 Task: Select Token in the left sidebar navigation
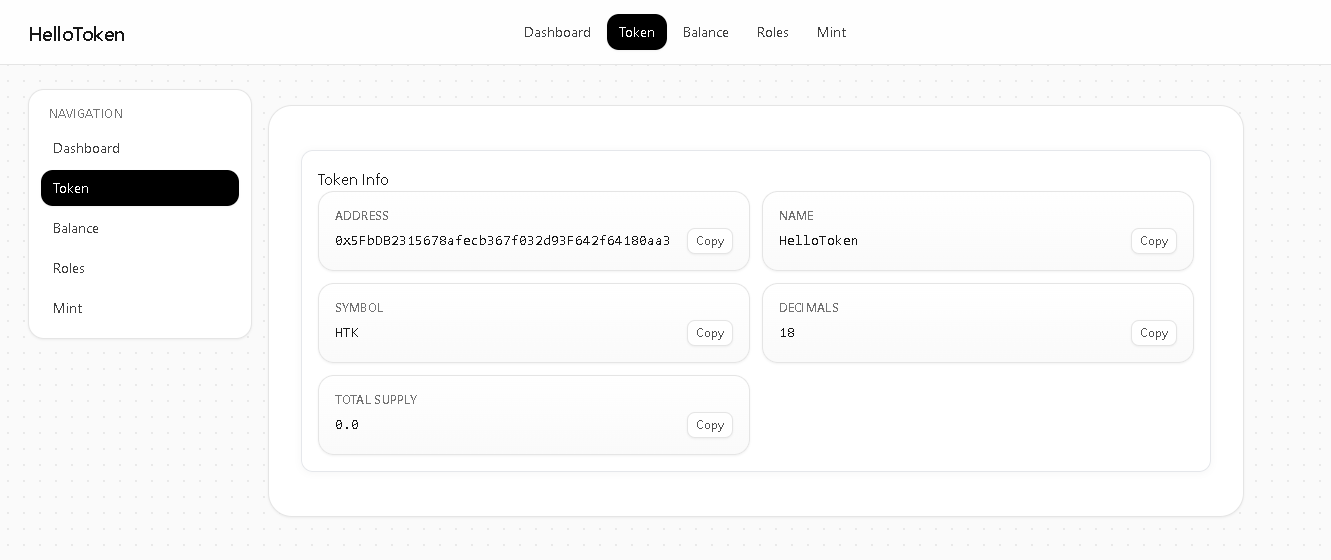(x=140, y=188)
